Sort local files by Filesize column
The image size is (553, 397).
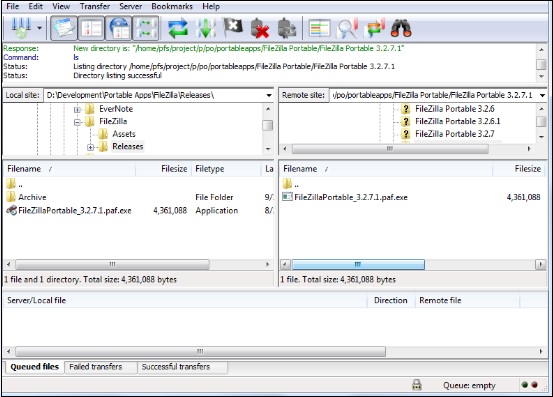(x=164, y=169)
